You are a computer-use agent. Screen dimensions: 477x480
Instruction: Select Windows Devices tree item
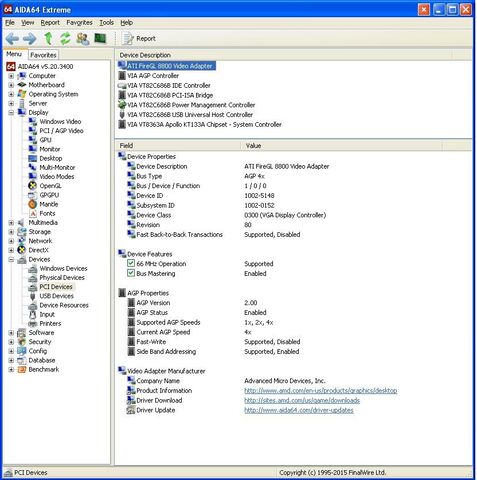[x=63, y=268]
